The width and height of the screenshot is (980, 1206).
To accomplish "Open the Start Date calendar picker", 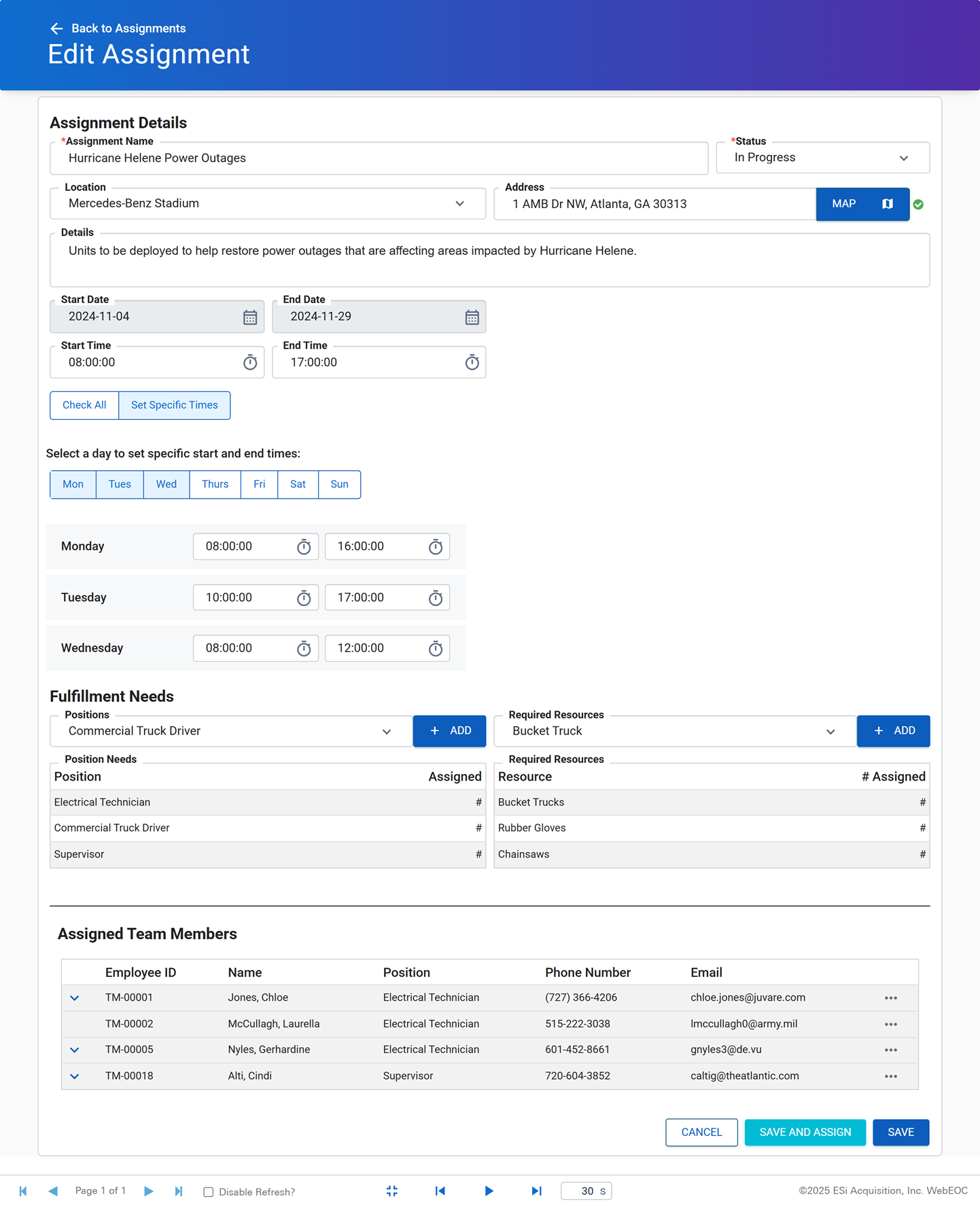I will (x=250, y=317).
